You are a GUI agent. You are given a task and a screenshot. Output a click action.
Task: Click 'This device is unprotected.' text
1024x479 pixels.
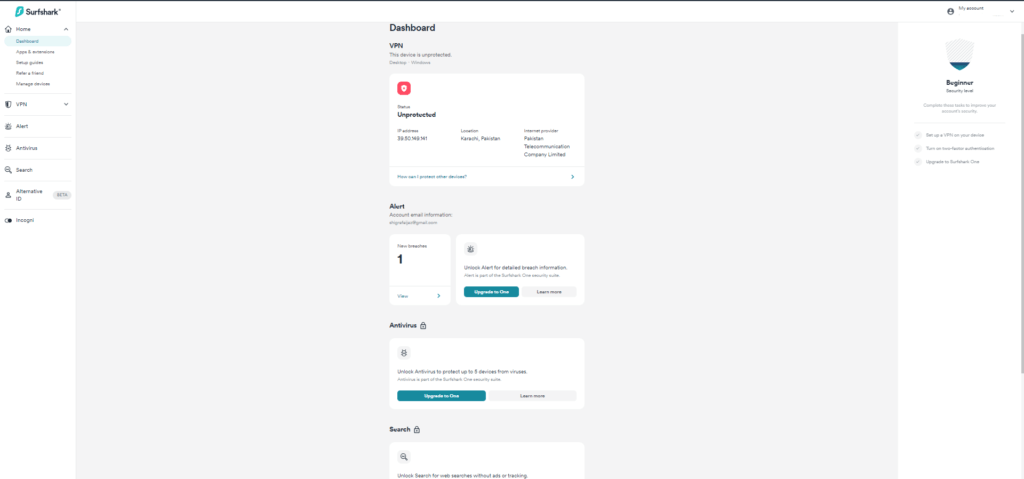(x=420, y=55)
